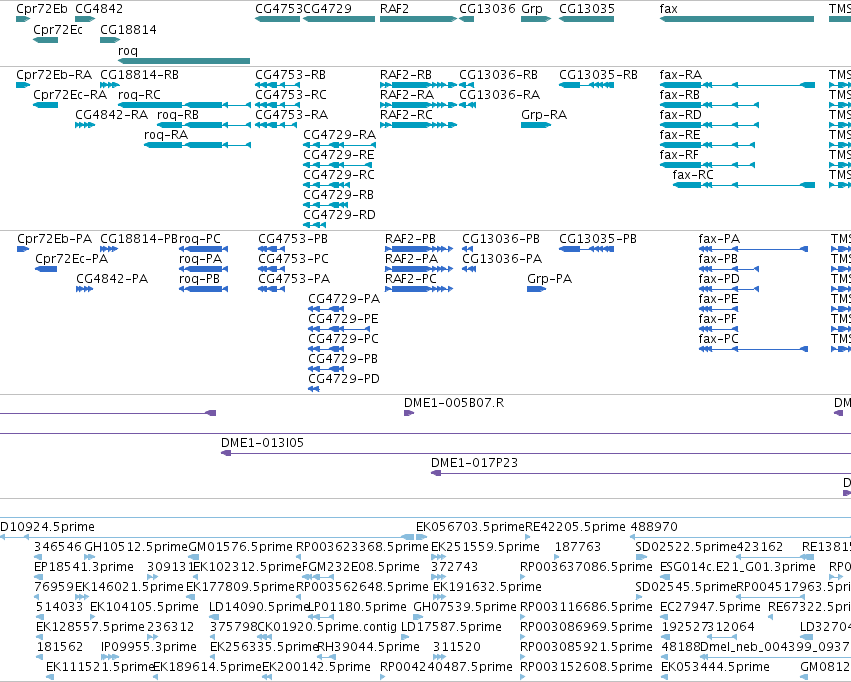Click EST label RP003637086.5prime
Image resolution: width=851 pixels, height=682 pixels.
click(x=586, y=567)
